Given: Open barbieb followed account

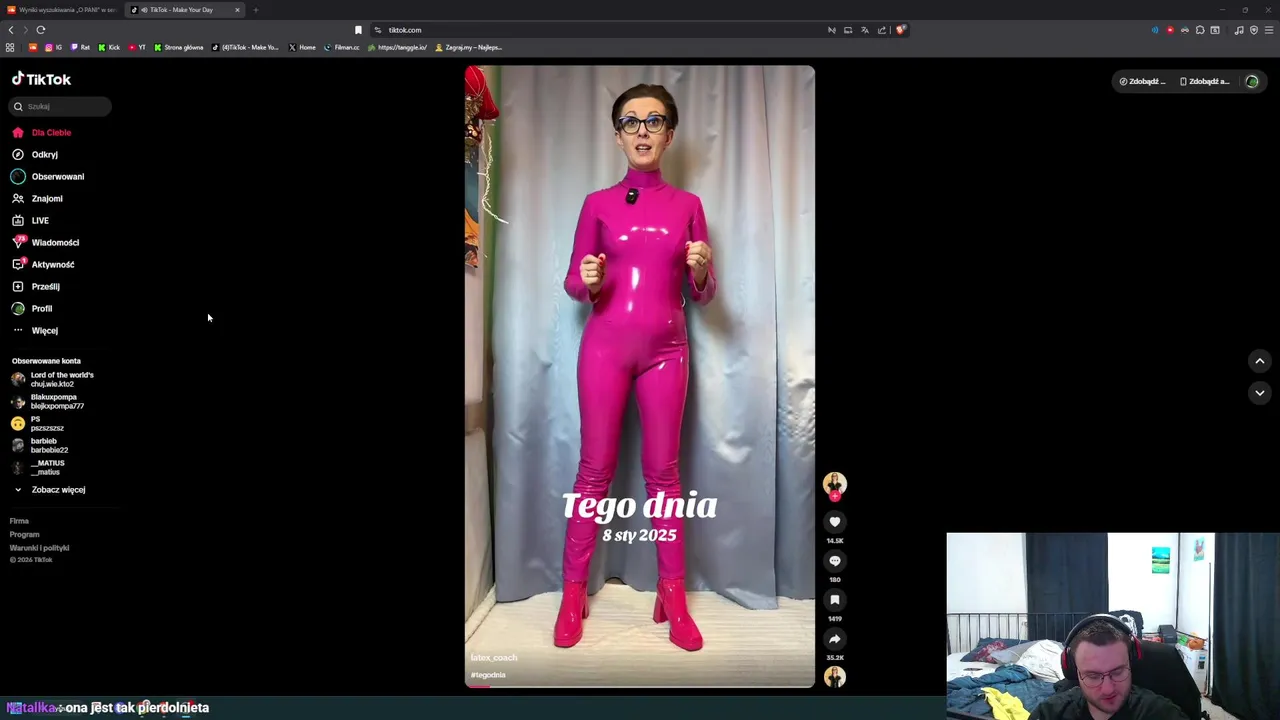Looking at the screenshot, I should coord(40,445).
